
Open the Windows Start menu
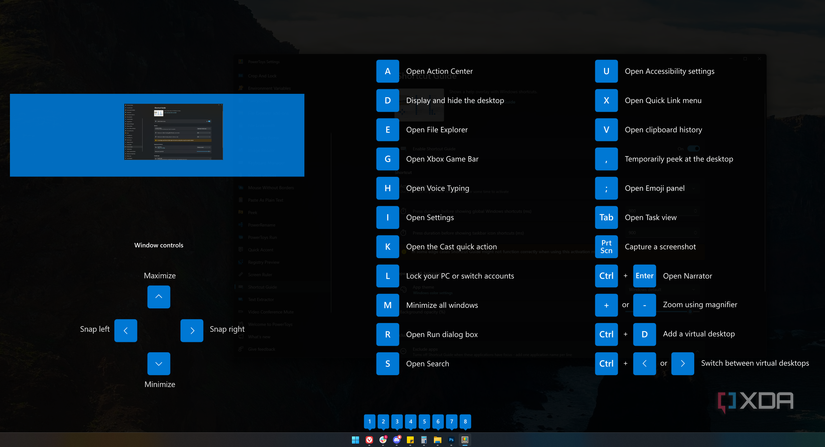pyautogui.click(x=355, y=440)
